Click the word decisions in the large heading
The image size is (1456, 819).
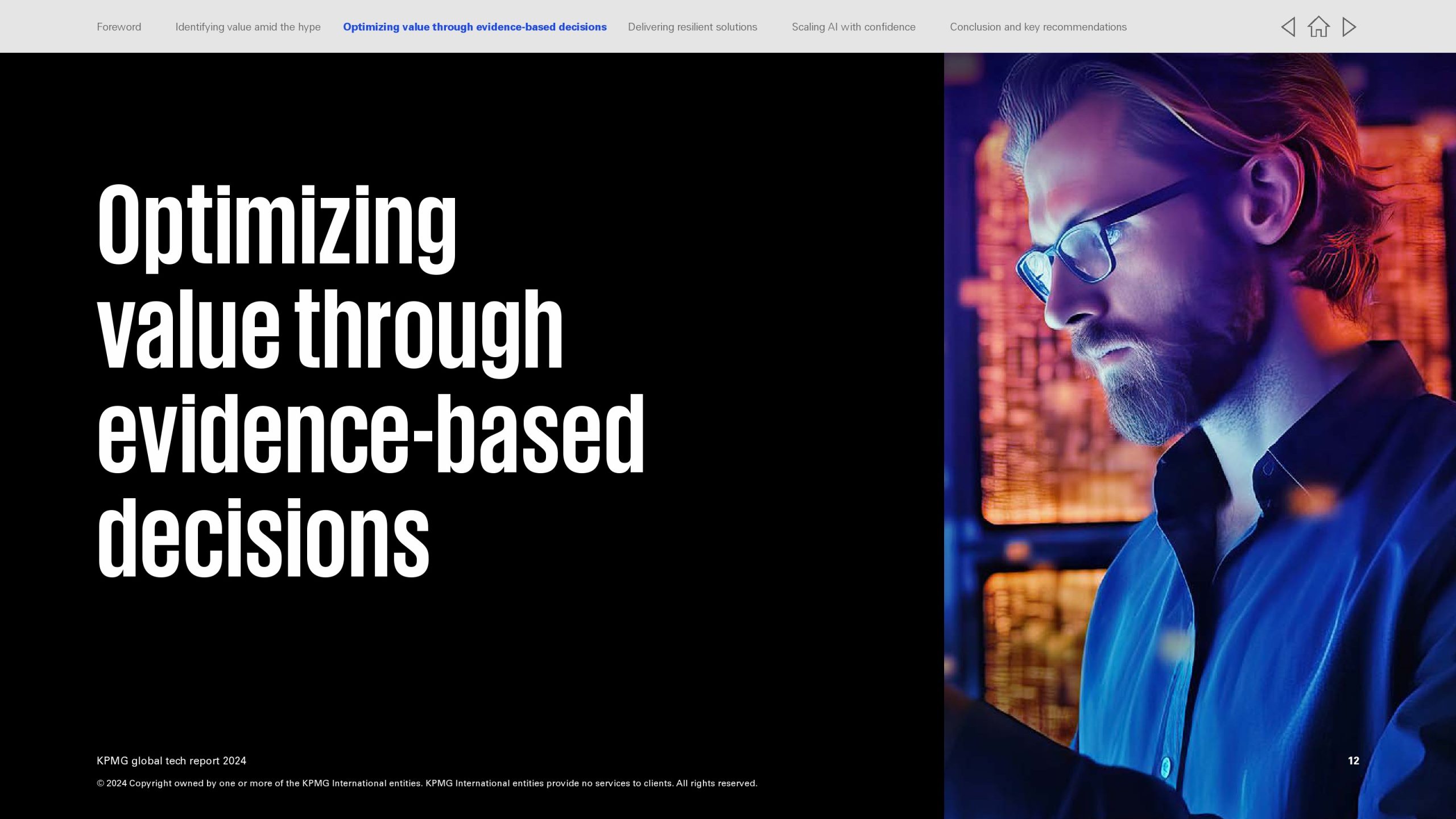[263, 537]
